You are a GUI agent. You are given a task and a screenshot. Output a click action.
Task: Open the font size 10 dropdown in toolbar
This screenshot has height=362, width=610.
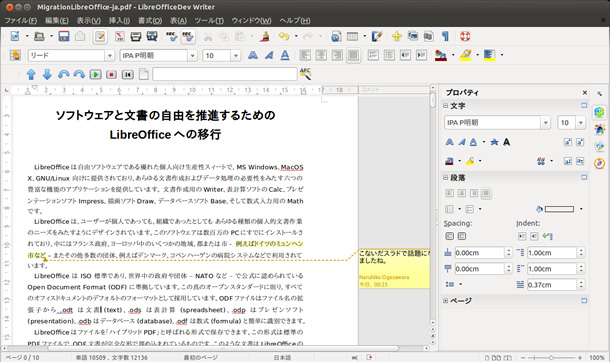point(236,56)
